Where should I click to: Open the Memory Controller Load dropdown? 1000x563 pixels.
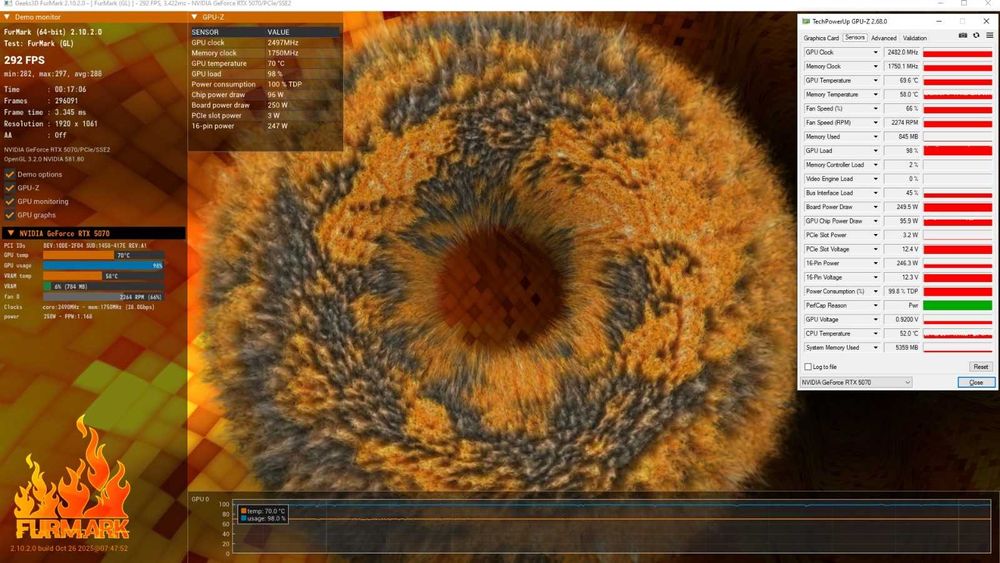[x=875, y=165]
